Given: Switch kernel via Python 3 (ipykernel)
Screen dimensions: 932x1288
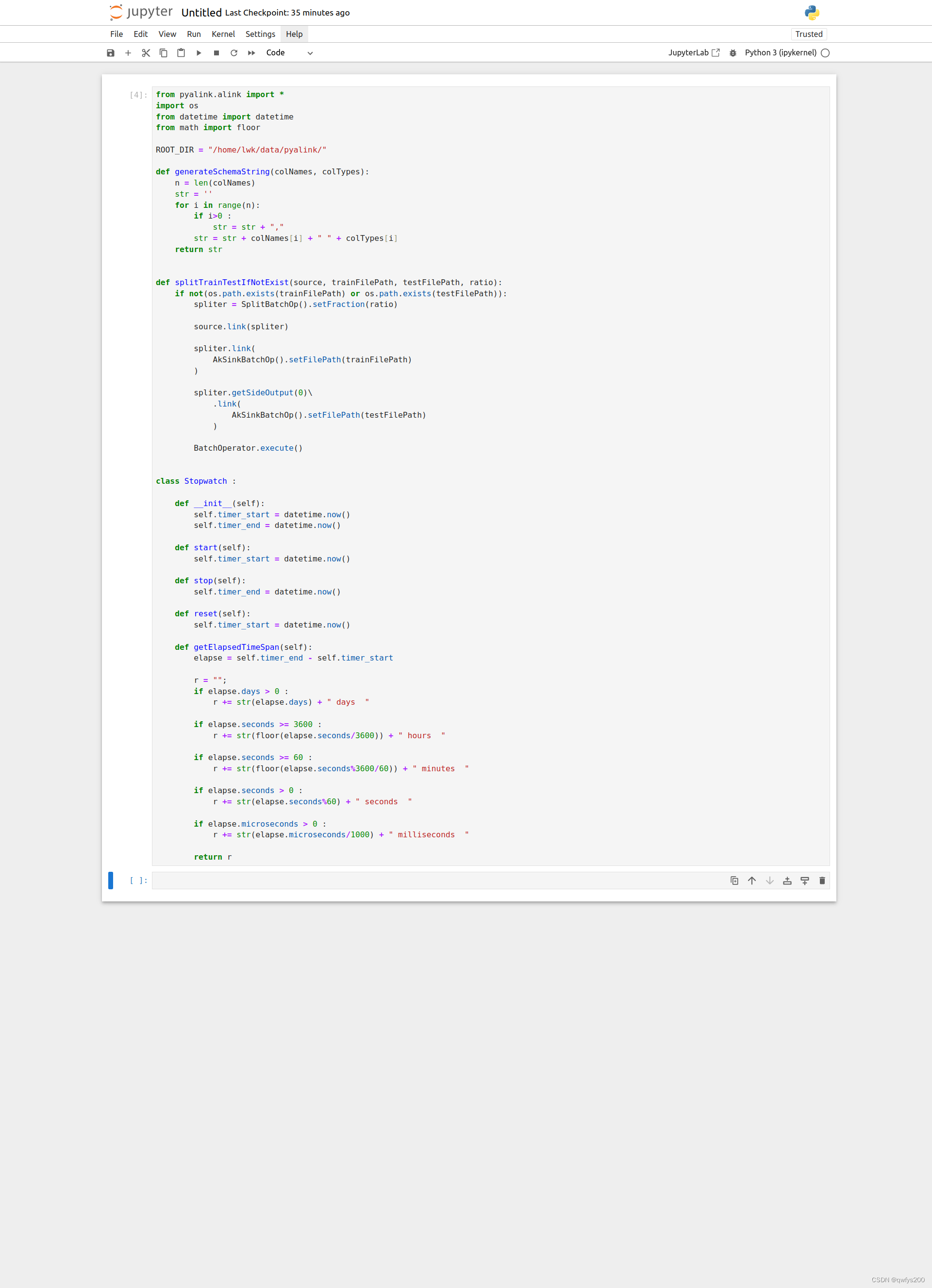Looking at the screenshot, I should click(x=781, y=53).
